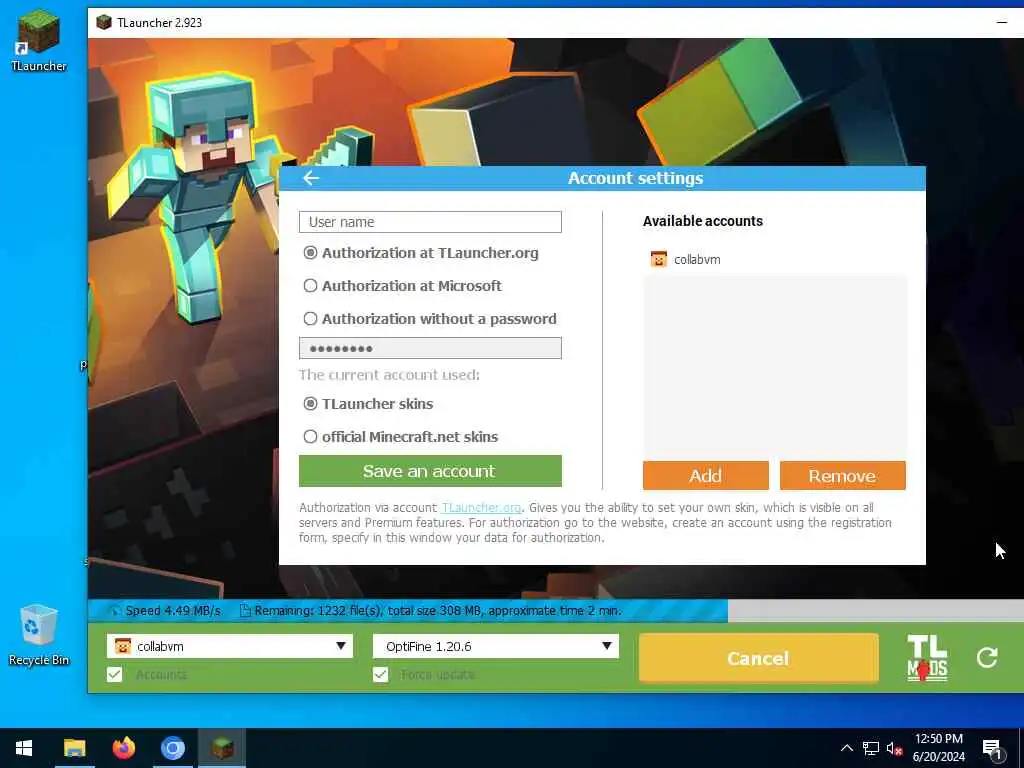Click the TLauncher taskbar icon
1024x768 pixels.
[x=222, y=748]
